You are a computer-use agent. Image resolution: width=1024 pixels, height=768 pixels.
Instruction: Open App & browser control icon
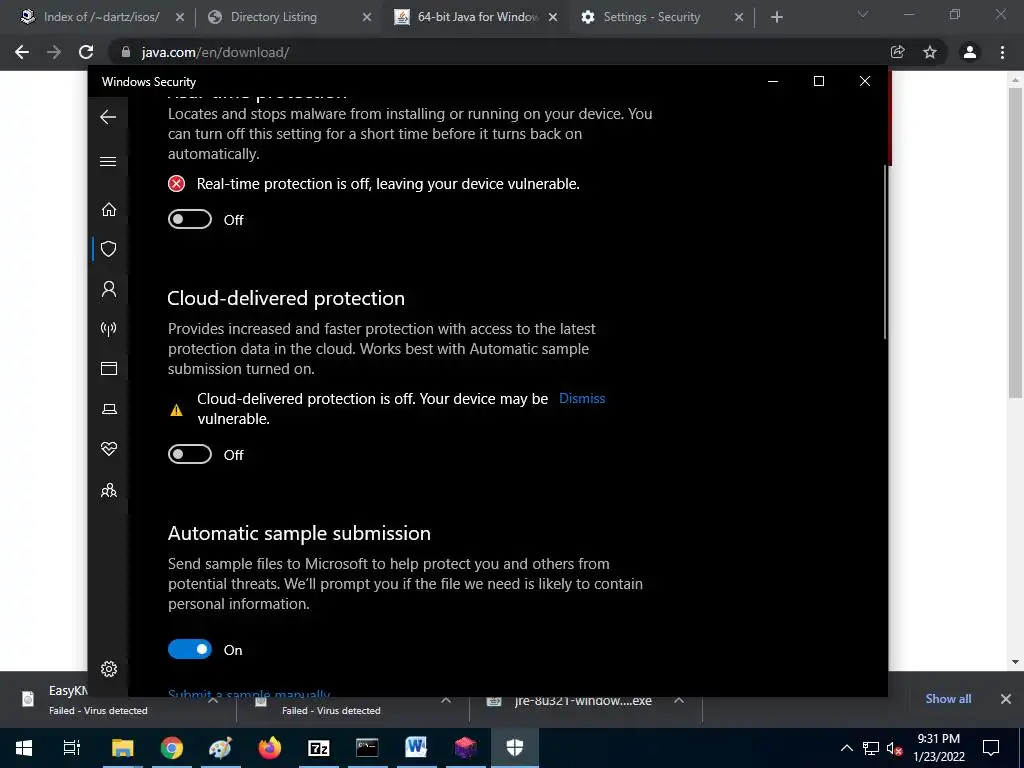[x=108, y=368]
